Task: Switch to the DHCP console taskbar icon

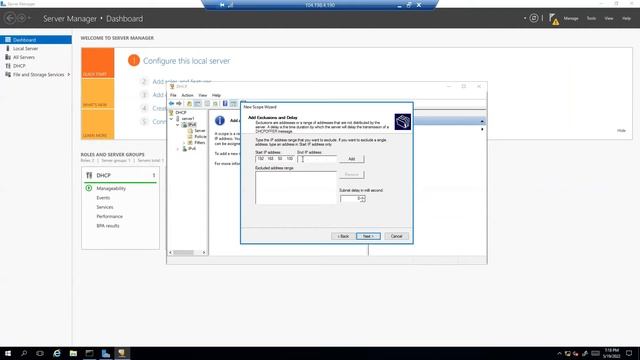Action: pyautogui.click(x=122, y=353)
